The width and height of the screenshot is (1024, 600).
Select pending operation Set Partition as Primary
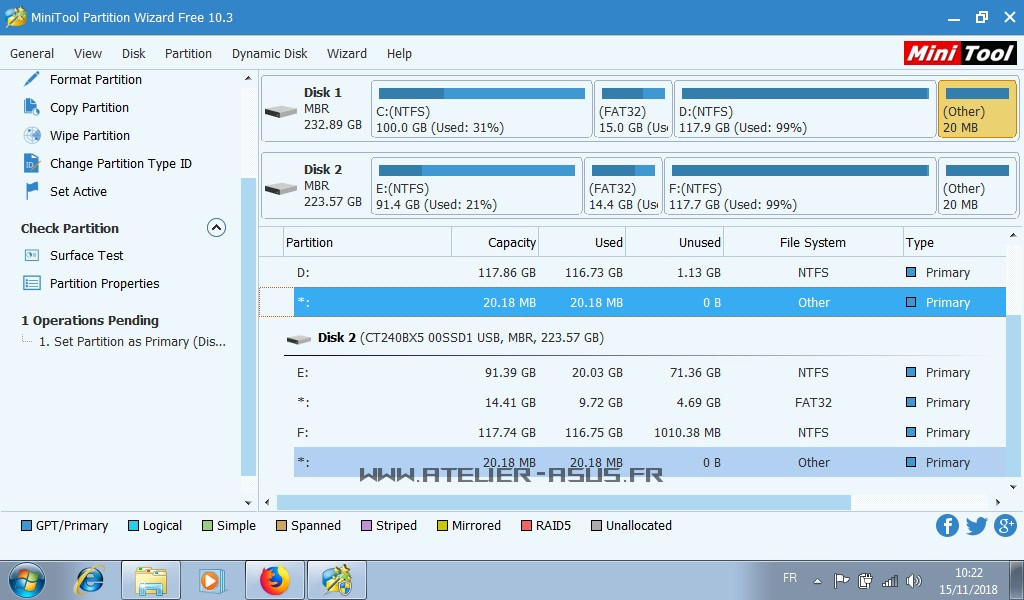[133, 341]
